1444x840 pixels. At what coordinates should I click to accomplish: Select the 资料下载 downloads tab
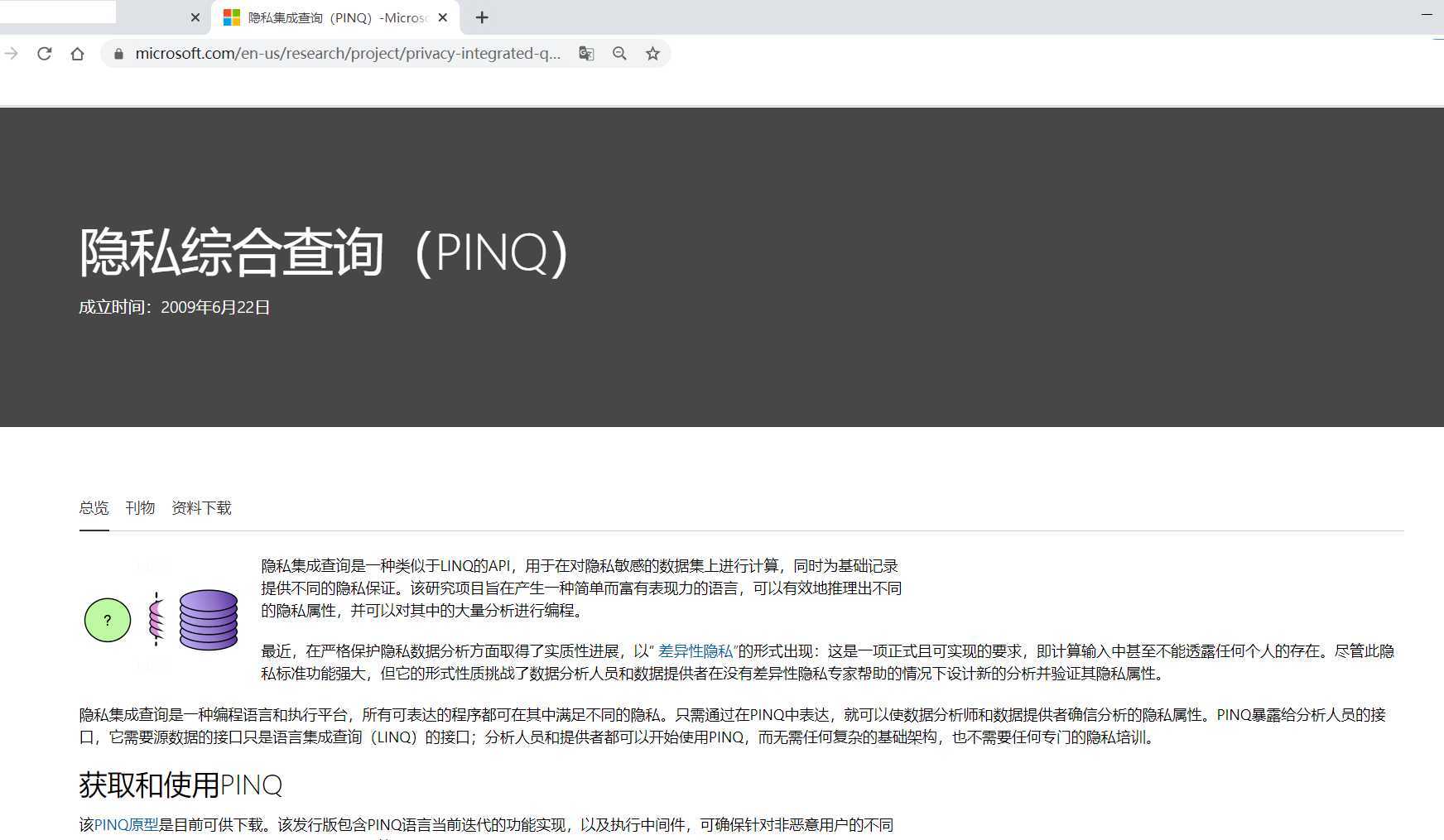[201, 508]
